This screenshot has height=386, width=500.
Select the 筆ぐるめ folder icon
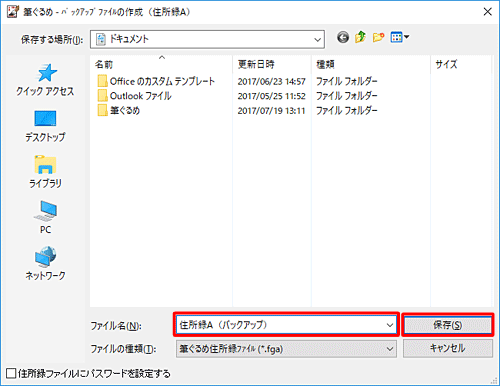point(102,110)
